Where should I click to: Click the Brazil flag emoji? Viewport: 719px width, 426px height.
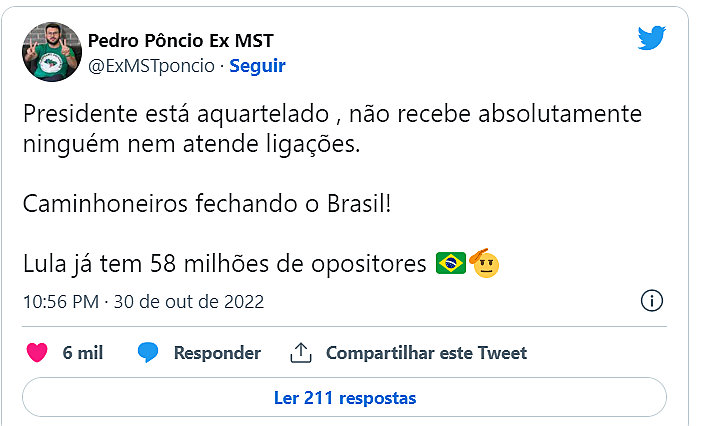coord(451,265)
